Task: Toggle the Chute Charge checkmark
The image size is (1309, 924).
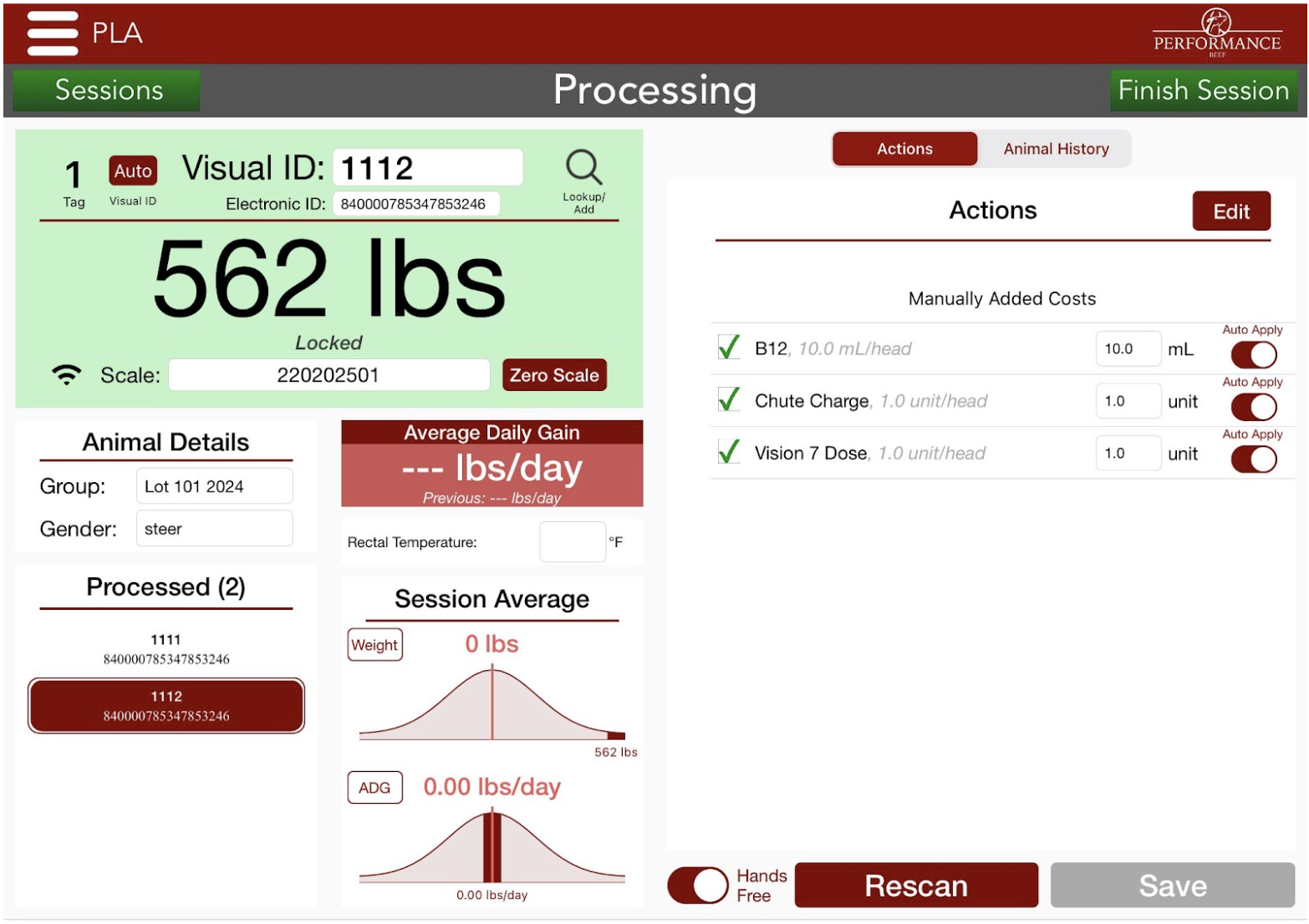Action: point(729,400)
